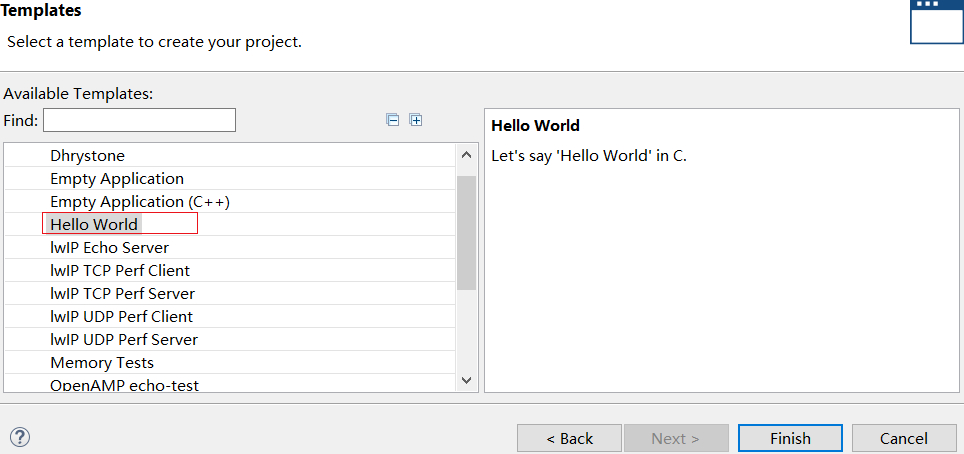Go back with the Back button
This screenshot has height=454, width=964.
coord(569,438)
